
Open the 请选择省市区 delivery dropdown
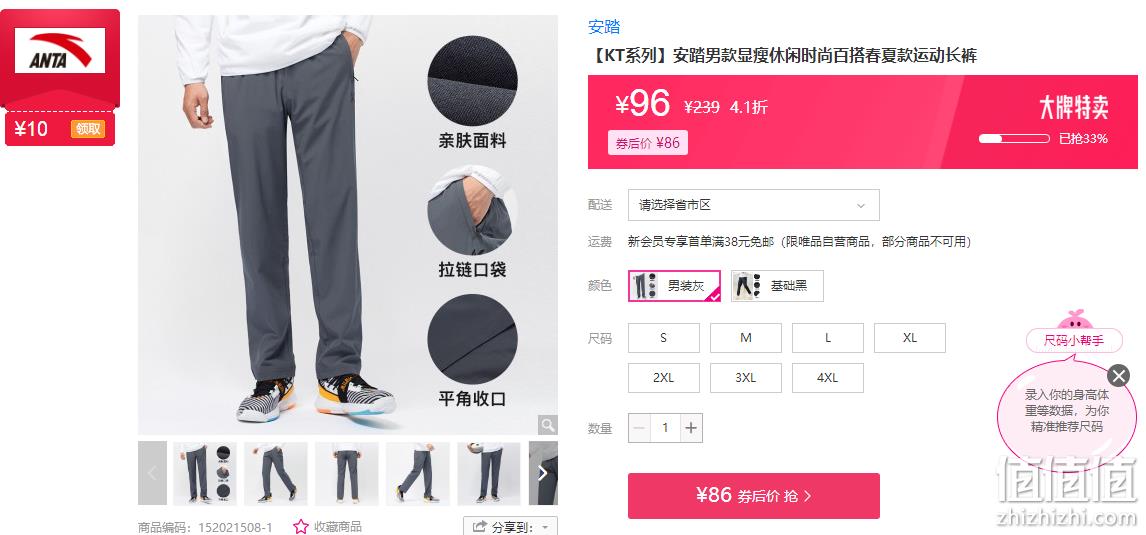point(754,205)
